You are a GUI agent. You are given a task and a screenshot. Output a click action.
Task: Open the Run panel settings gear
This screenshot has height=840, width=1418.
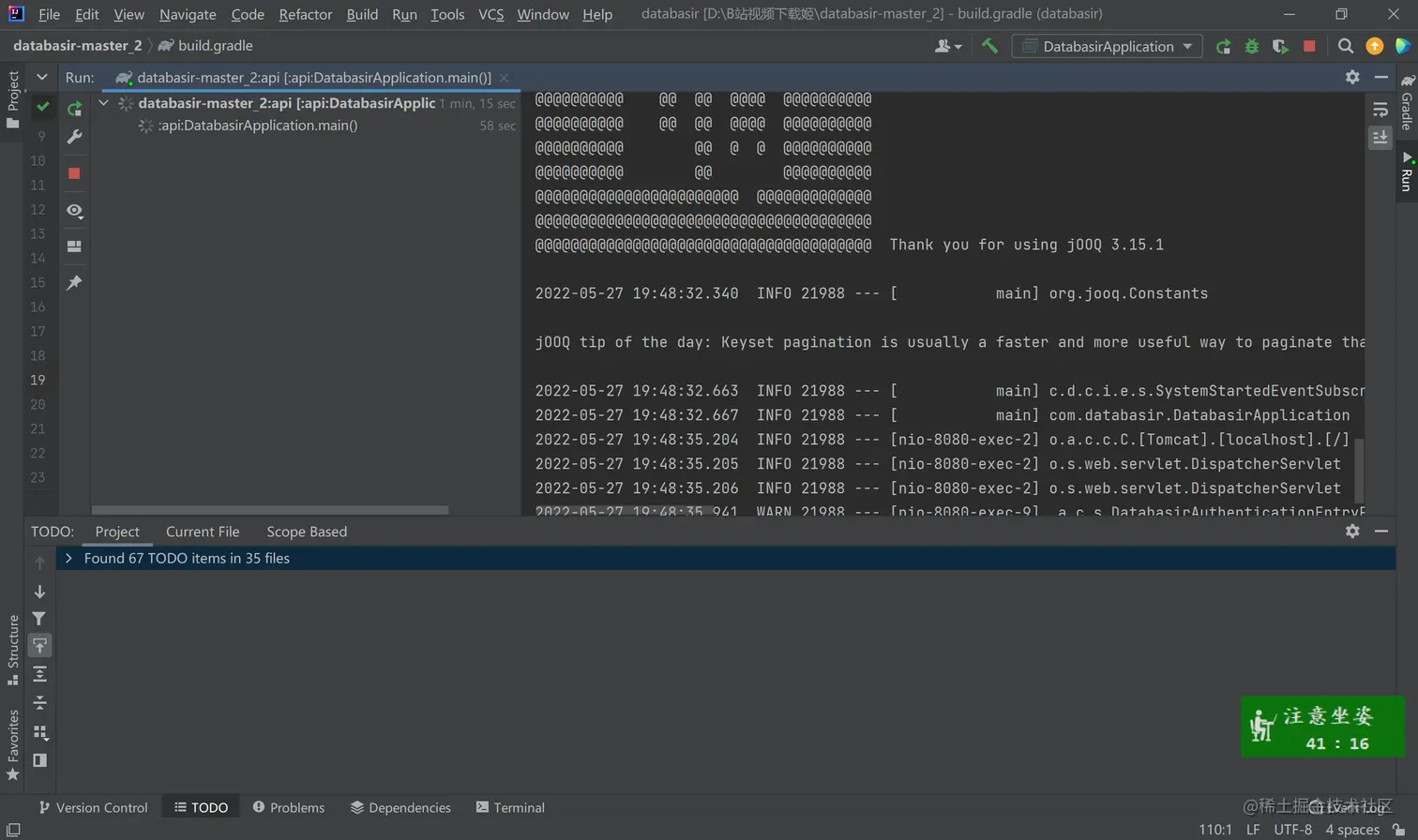click(x=1352, y=77)
